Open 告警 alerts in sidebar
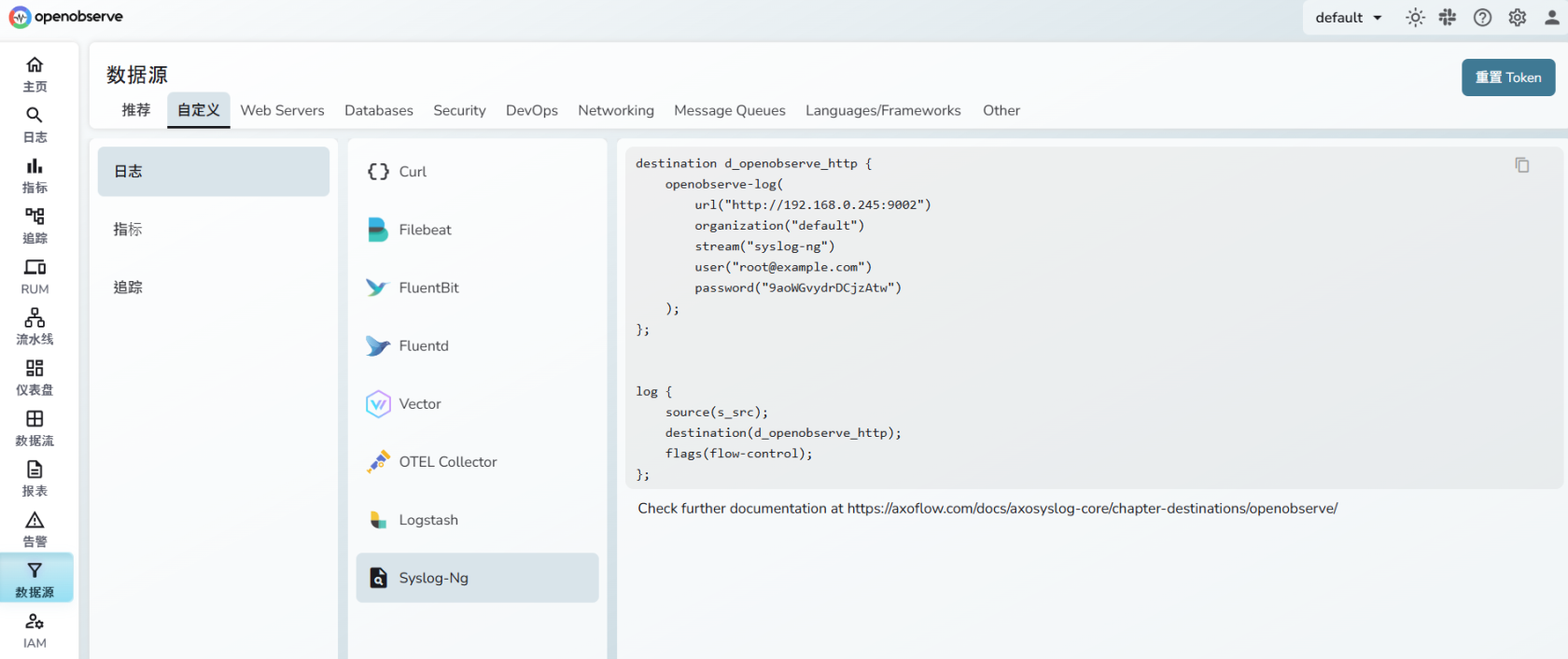This screenshot has width=1568, height=659. tap(35, 529)
